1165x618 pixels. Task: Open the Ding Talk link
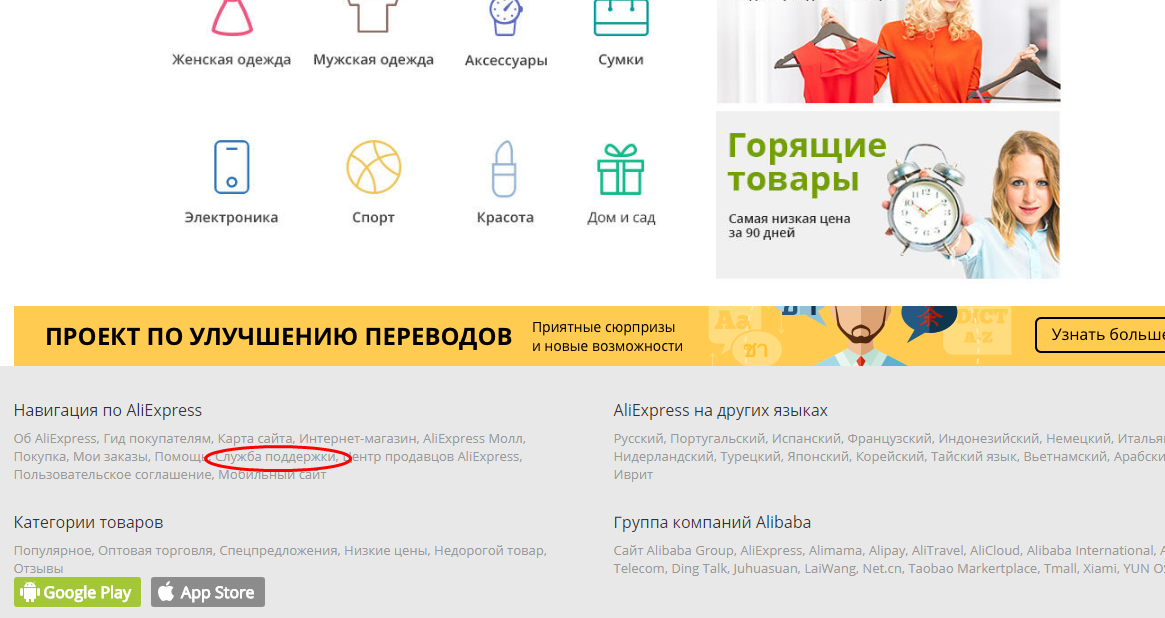coord(698,568)
